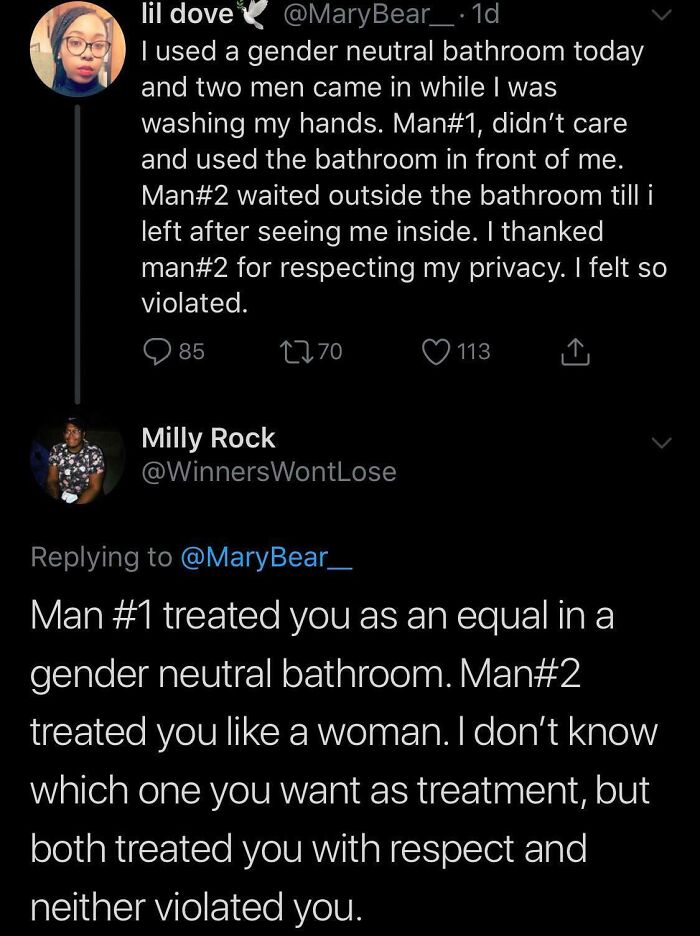Select the body text of Milly Rock's reply
700x936 pixels.
(340, 760)
